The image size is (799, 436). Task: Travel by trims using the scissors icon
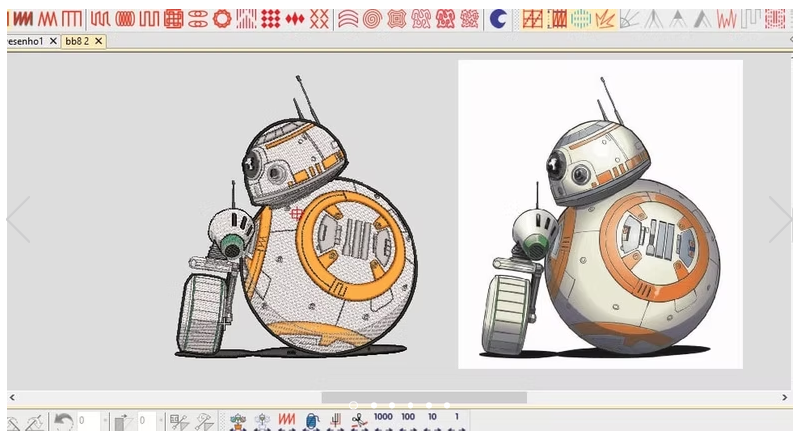[x=359, y=421]
